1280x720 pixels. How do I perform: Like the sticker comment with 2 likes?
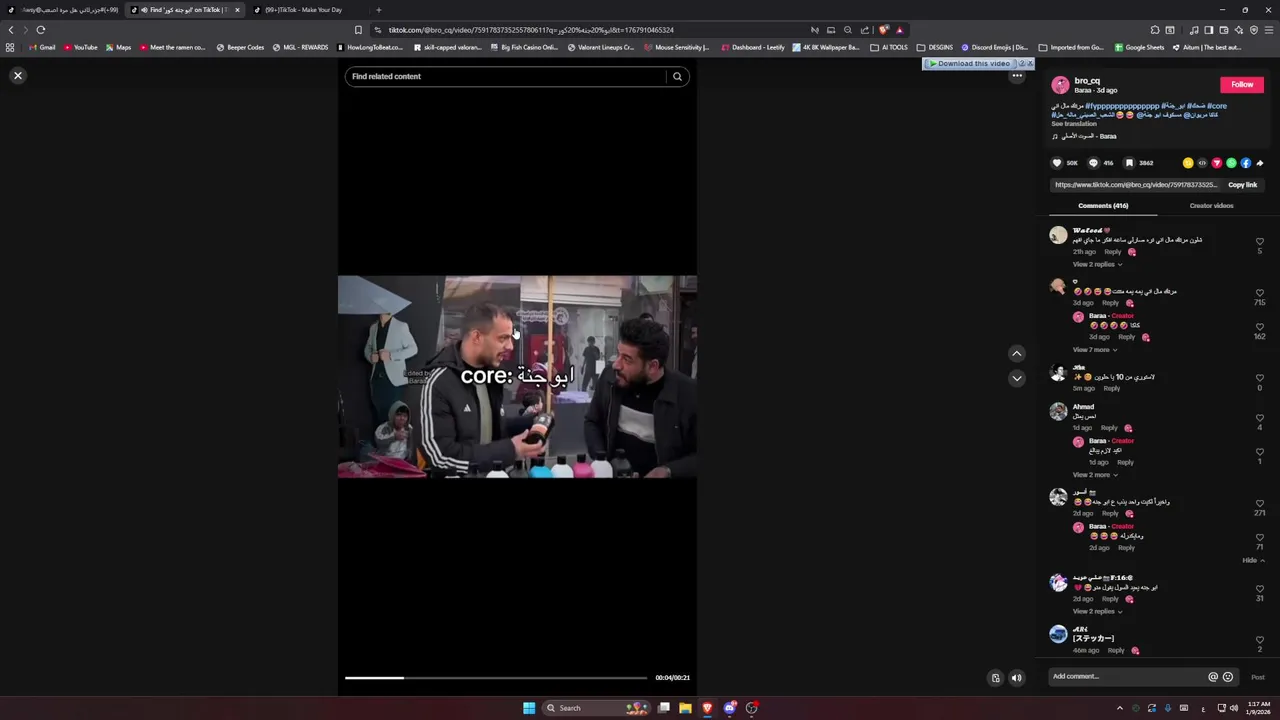point(1260,640)
